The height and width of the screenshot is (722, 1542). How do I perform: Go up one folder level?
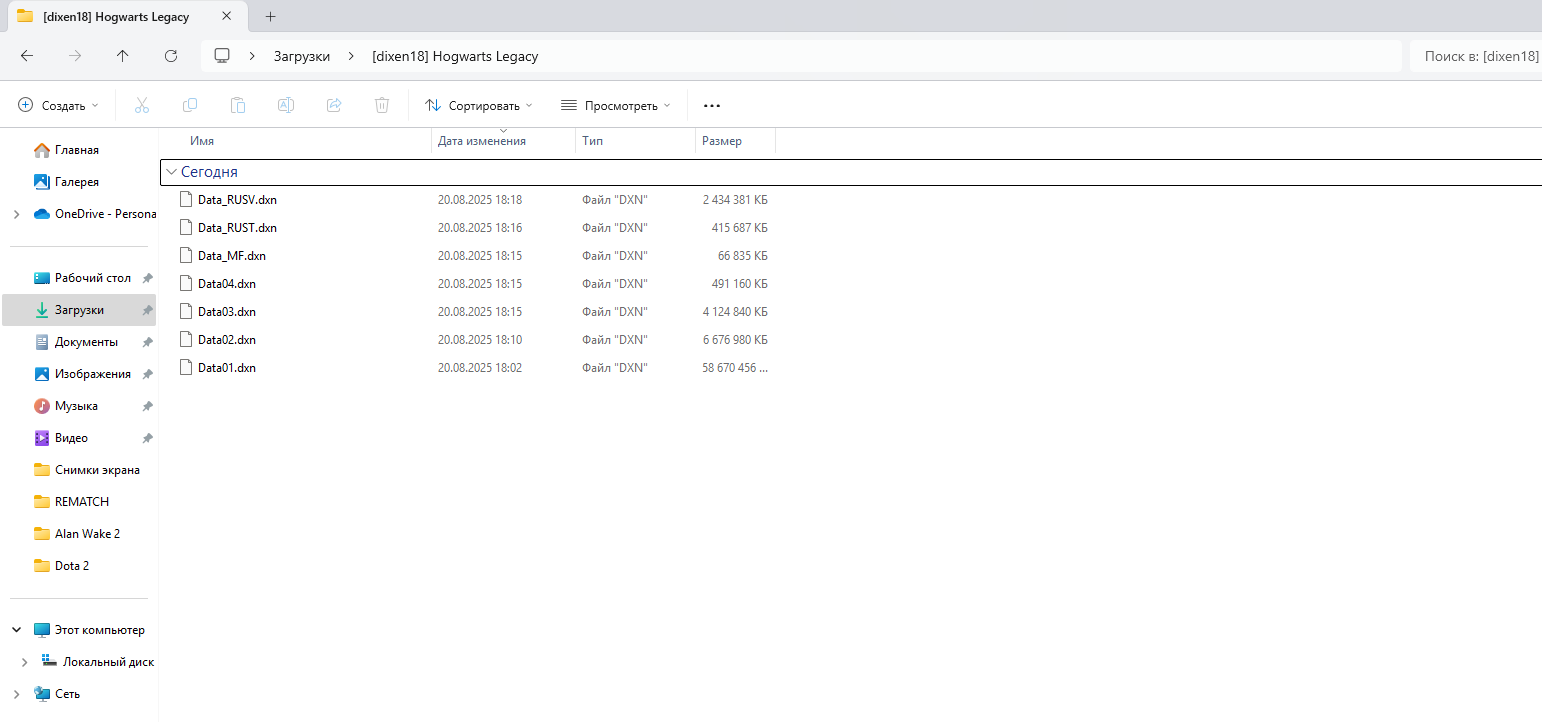click(123, 56)
